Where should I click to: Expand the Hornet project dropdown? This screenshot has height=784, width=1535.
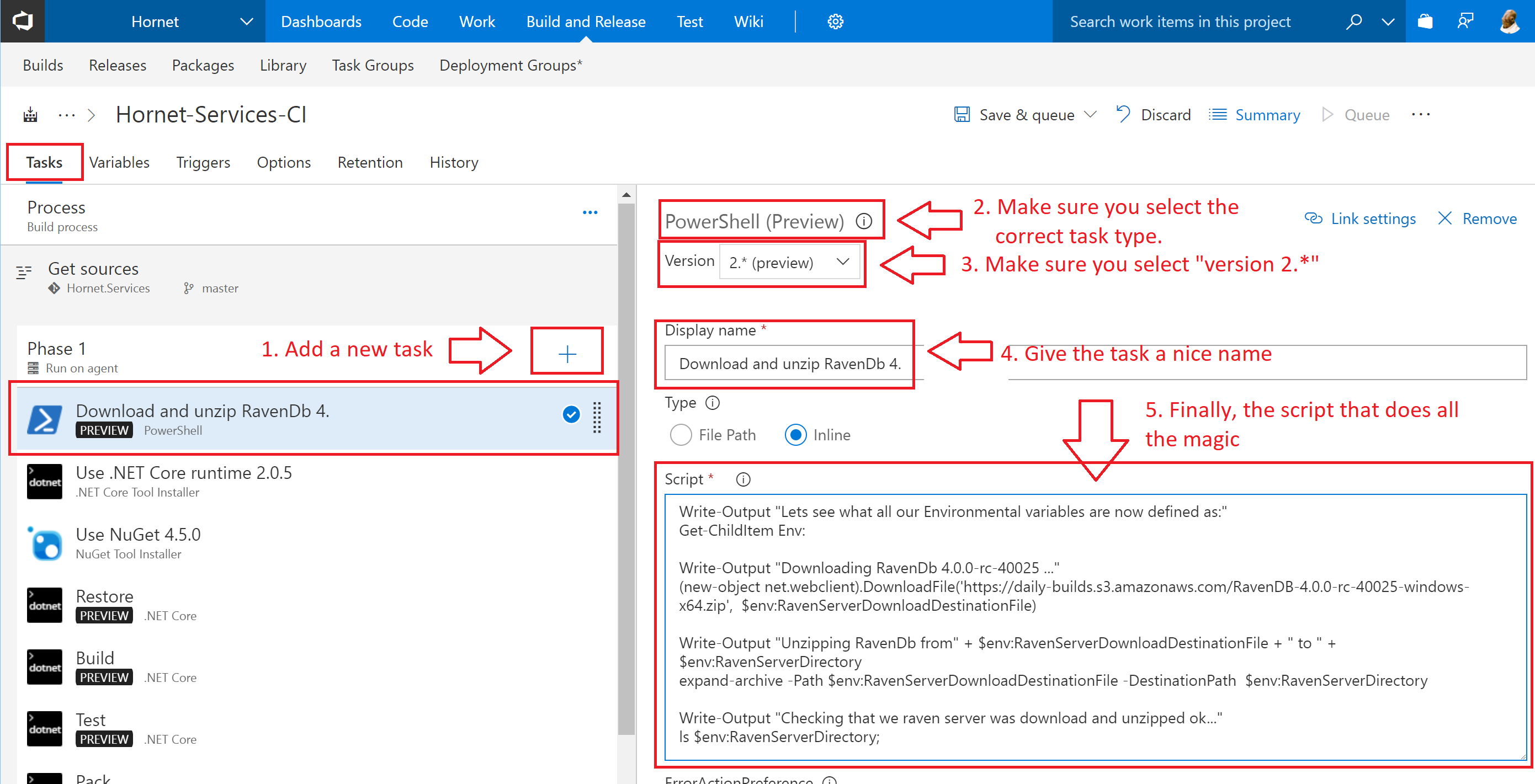click(246, 22)
